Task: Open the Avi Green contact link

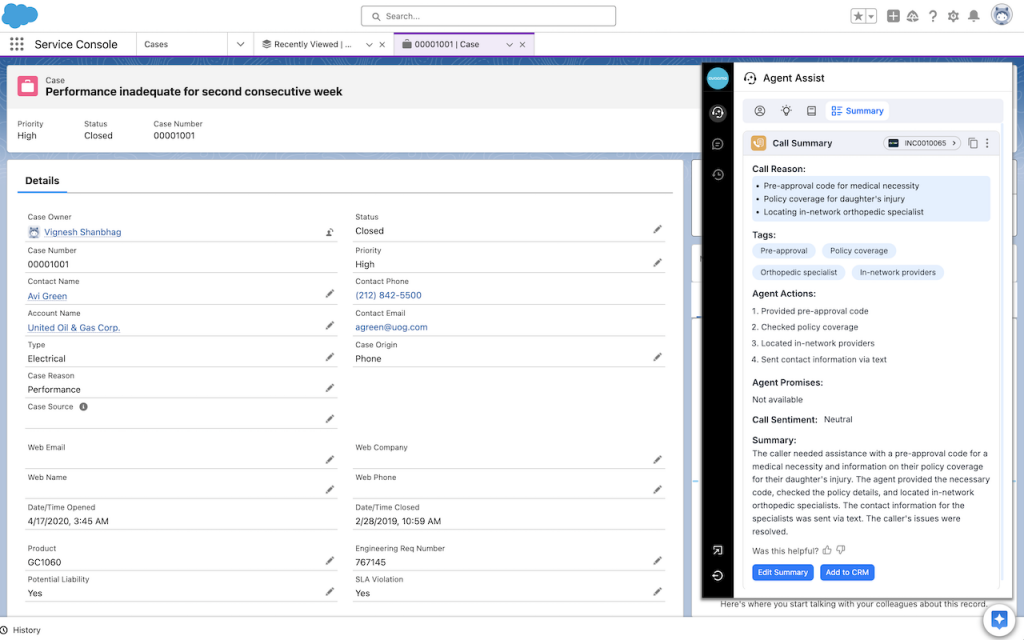Action: point(47,295)
